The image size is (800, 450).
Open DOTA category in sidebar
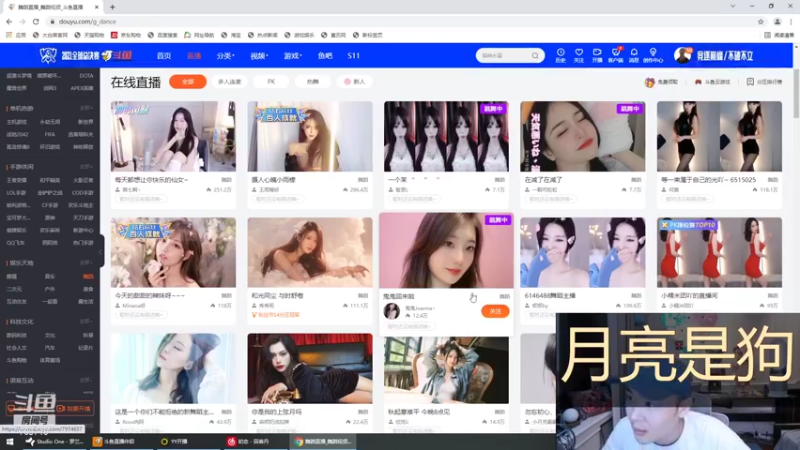pyautogui.click(x=86, y=76)
